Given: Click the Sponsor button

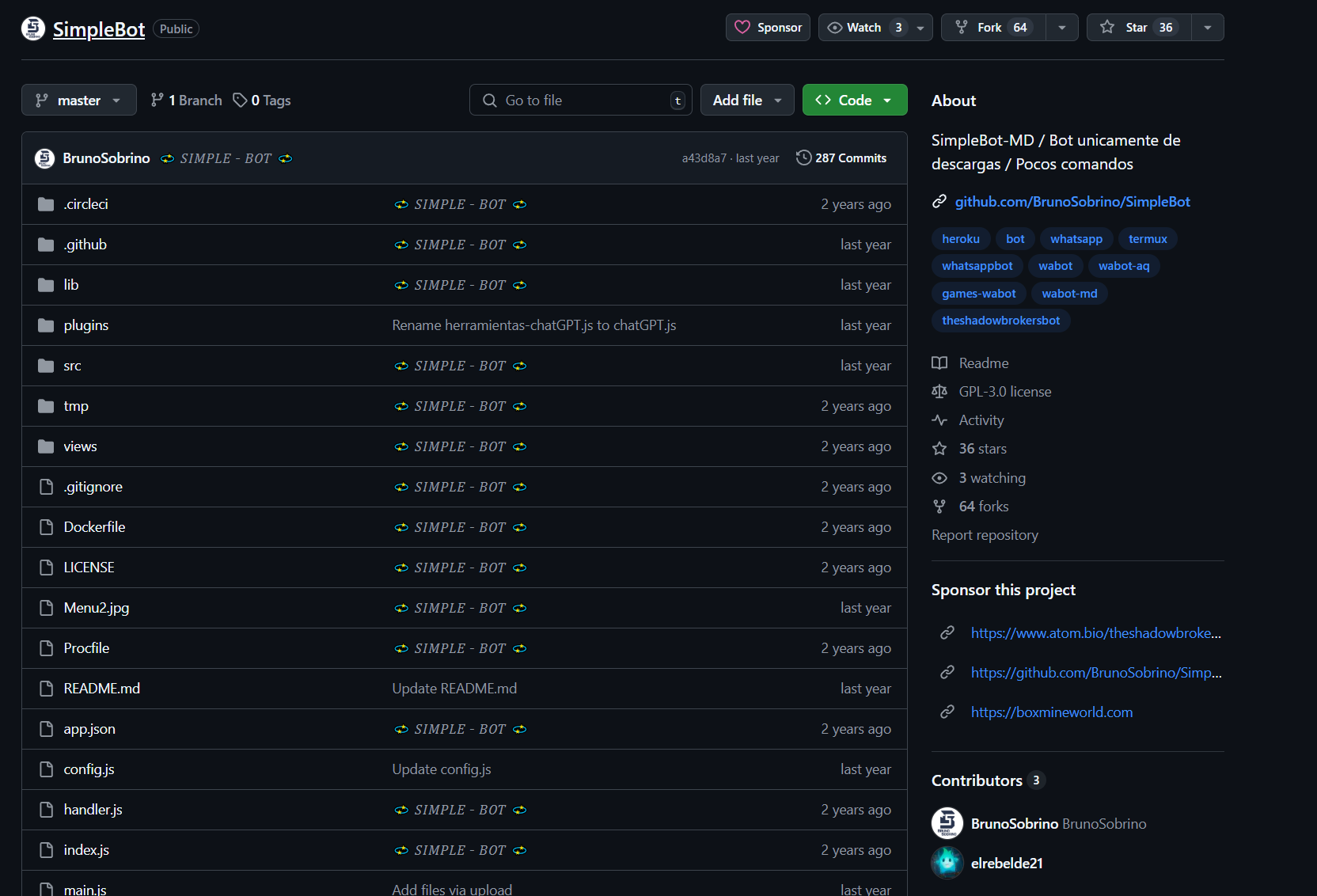Looking at the screenshot, I should pyautogui.click(x=768, y=28).
